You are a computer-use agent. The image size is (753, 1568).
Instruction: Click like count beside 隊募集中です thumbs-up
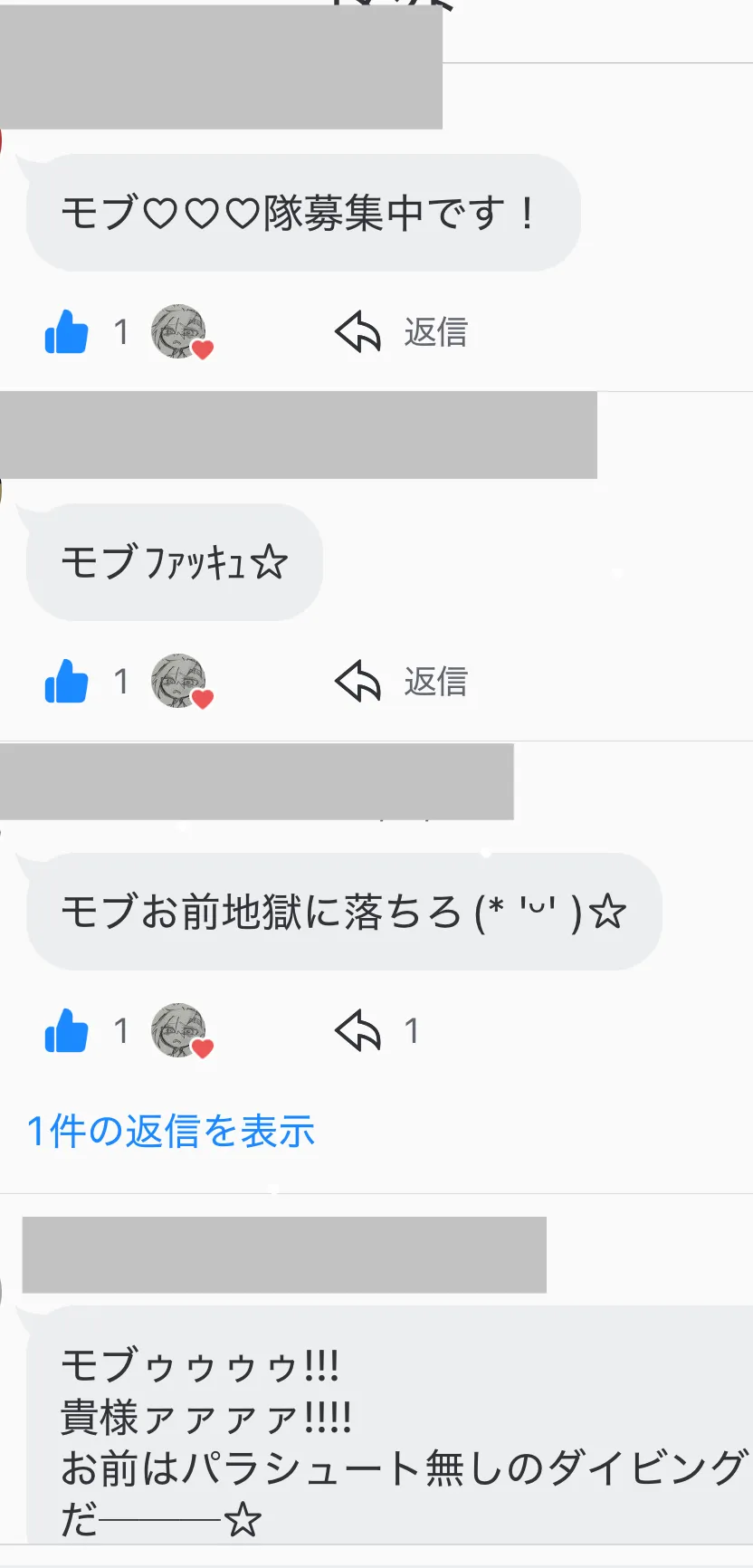(x=121, y=332)
